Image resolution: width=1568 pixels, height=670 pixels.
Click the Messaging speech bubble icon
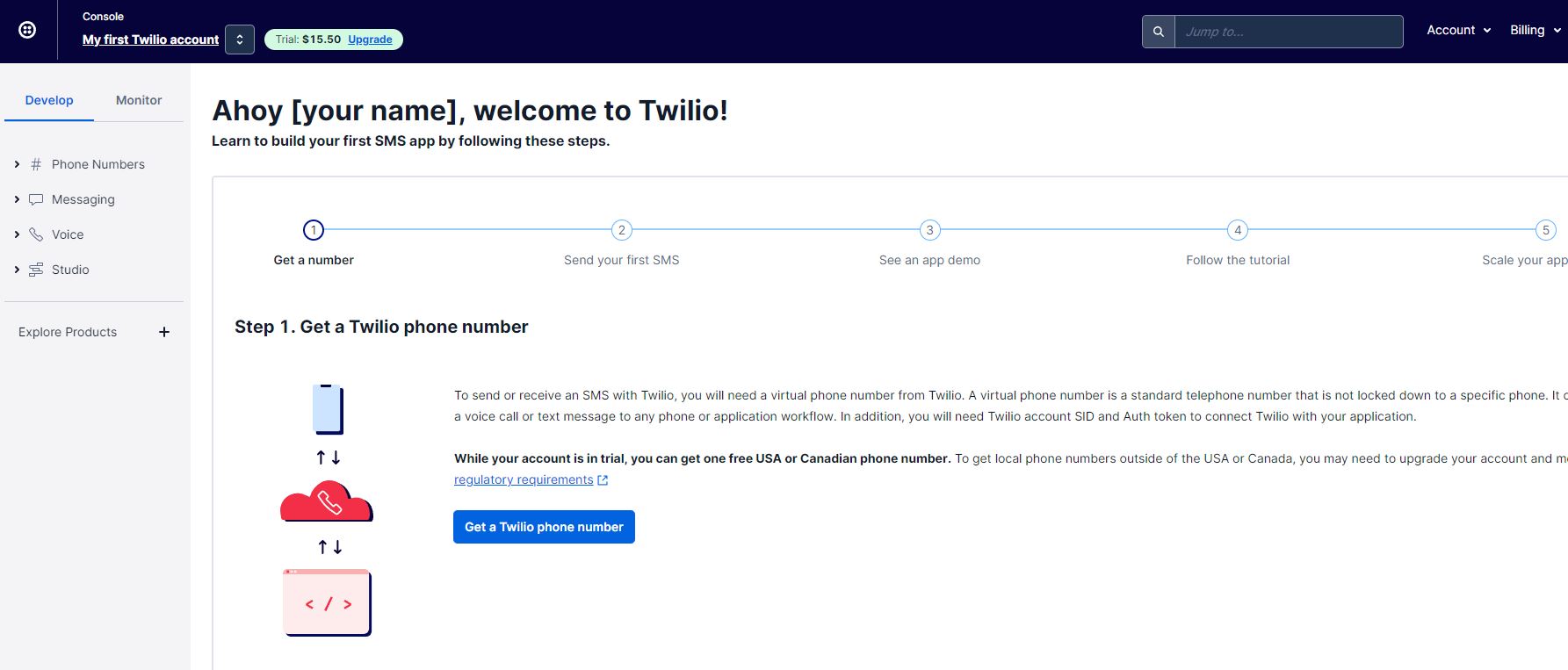36,199
